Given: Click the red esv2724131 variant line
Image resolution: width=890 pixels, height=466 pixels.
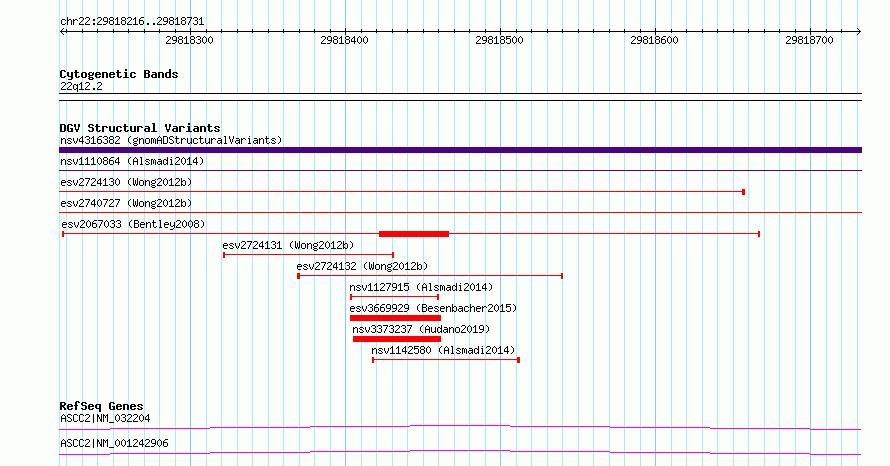Looking at the screenshot, I should coord(308,255).
